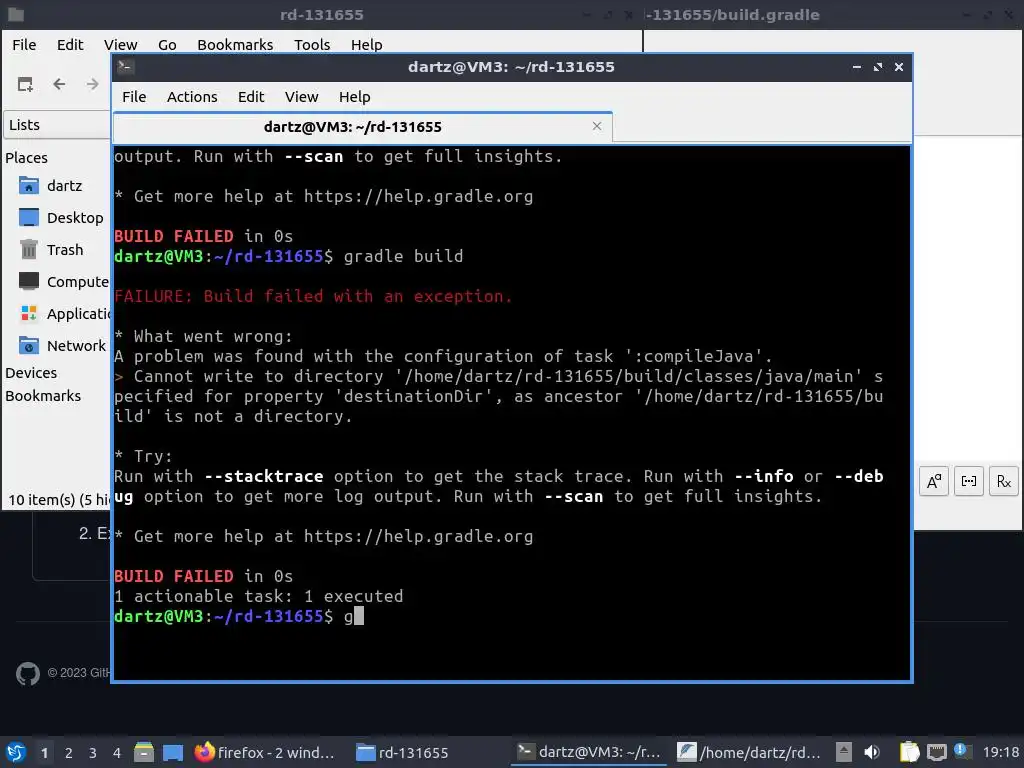Launch file manager from taskbar quicklaunch

pyautogui.click(x=144, y=752)
